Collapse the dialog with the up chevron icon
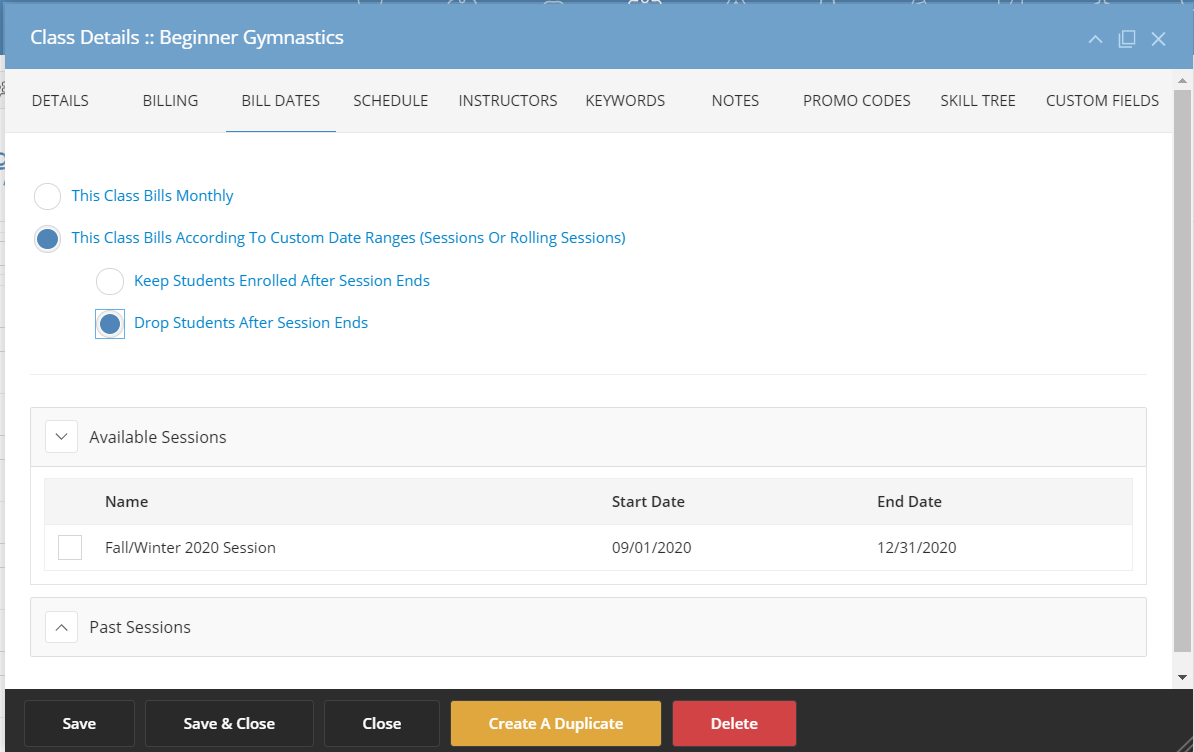This screenshot has height=752, width=1194. (x=1095, y=39)
